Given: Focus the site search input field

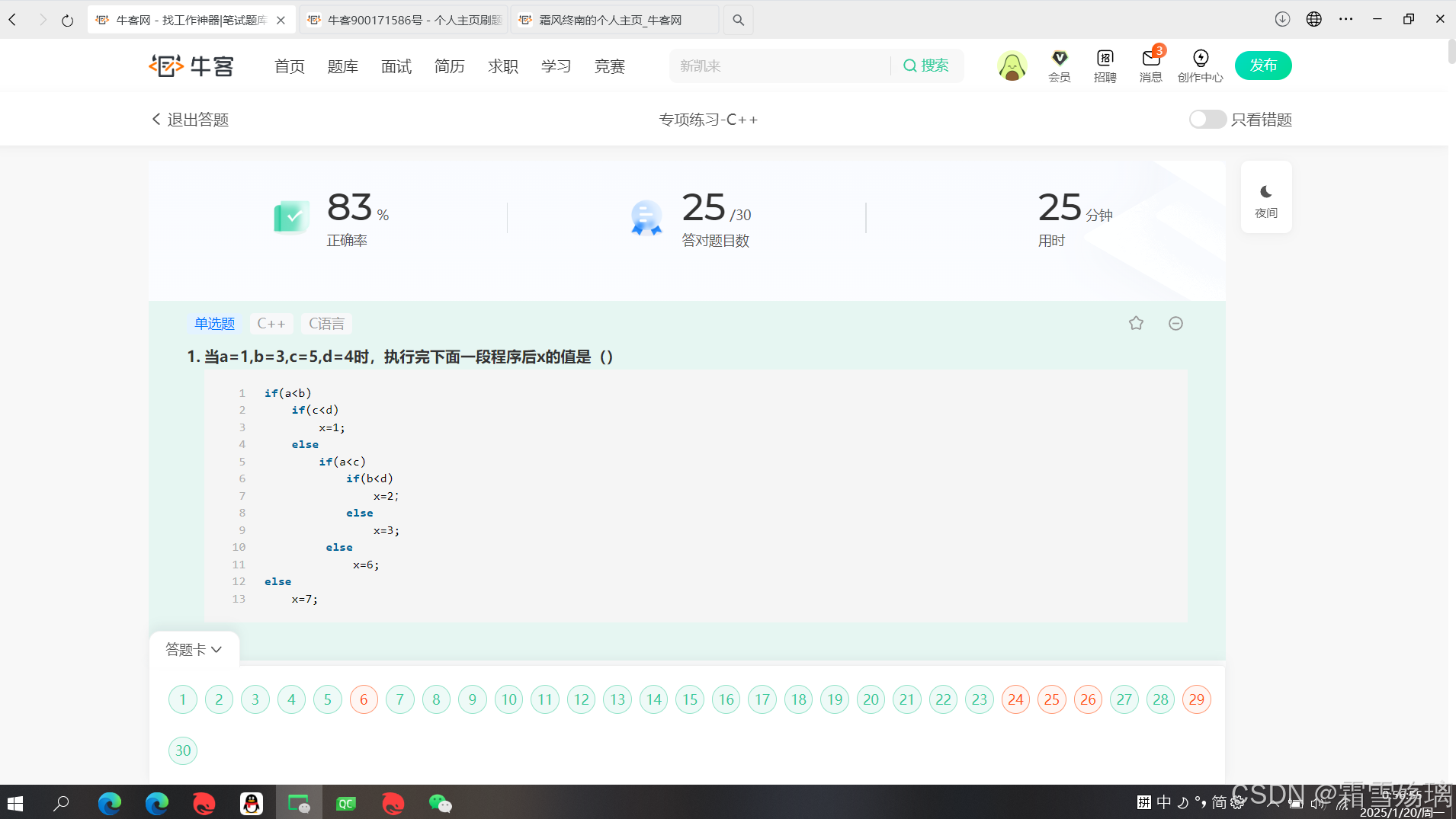Looking at the screenshot, I should click(779, 66).
